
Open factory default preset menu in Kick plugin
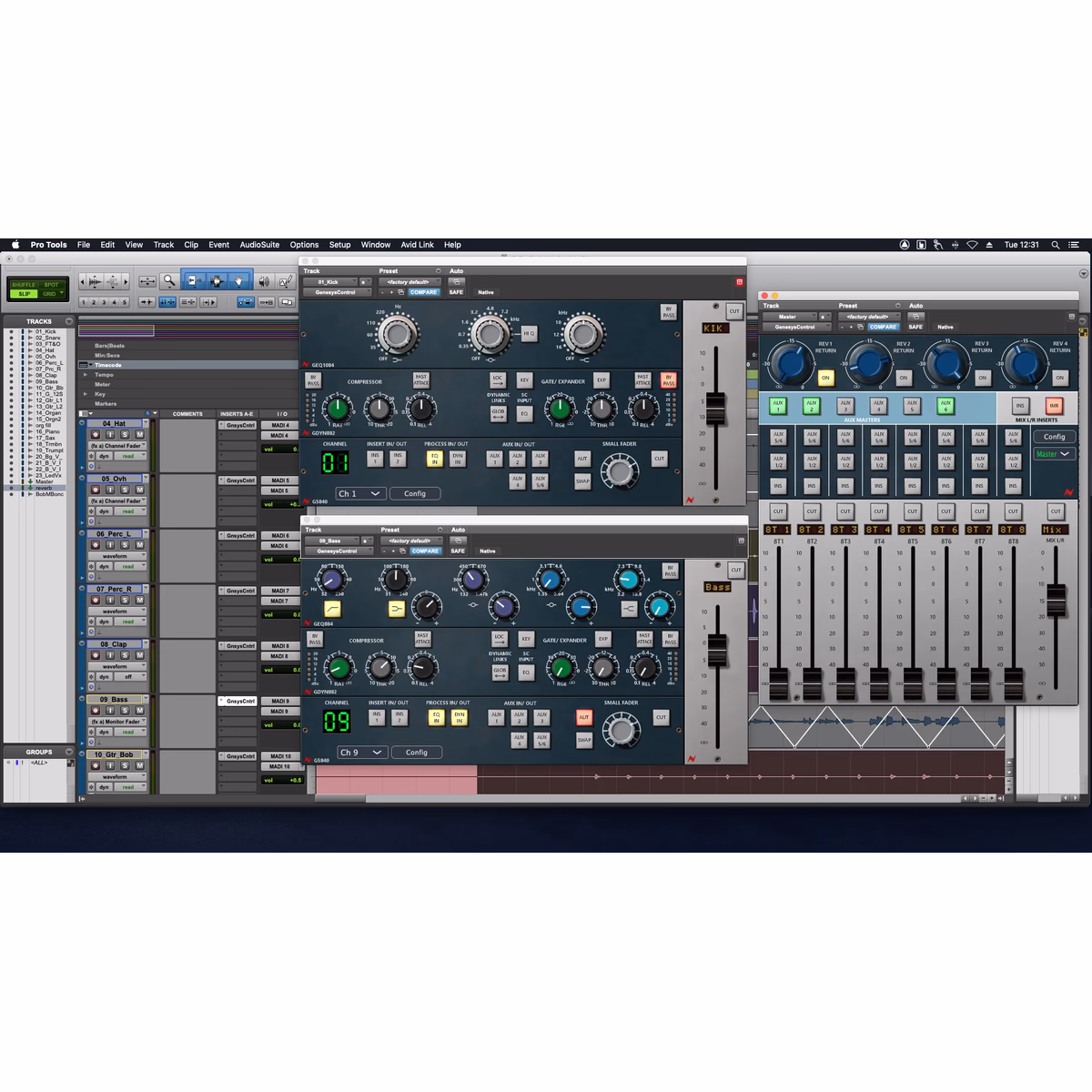point(409,282)
